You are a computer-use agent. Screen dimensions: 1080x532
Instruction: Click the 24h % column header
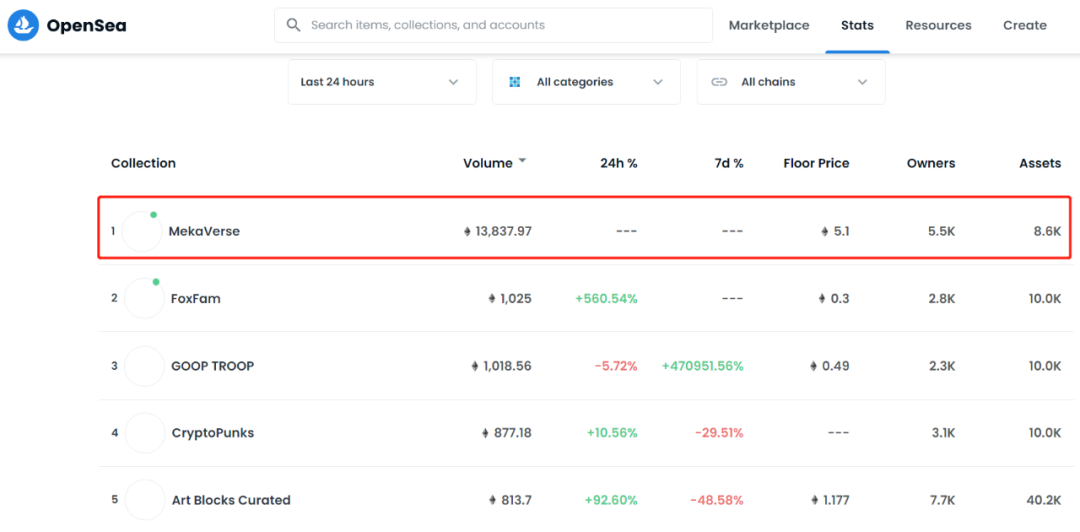pos(618,163)
